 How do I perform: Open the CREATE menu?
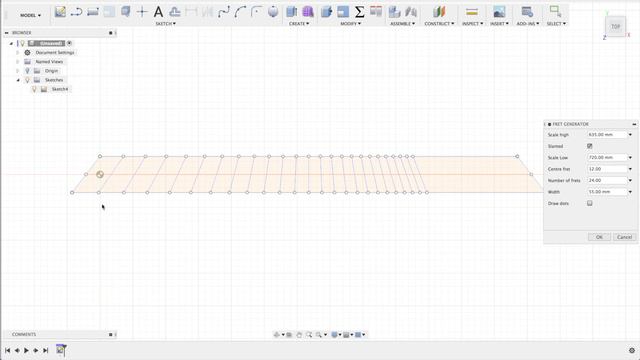point(299,24)
